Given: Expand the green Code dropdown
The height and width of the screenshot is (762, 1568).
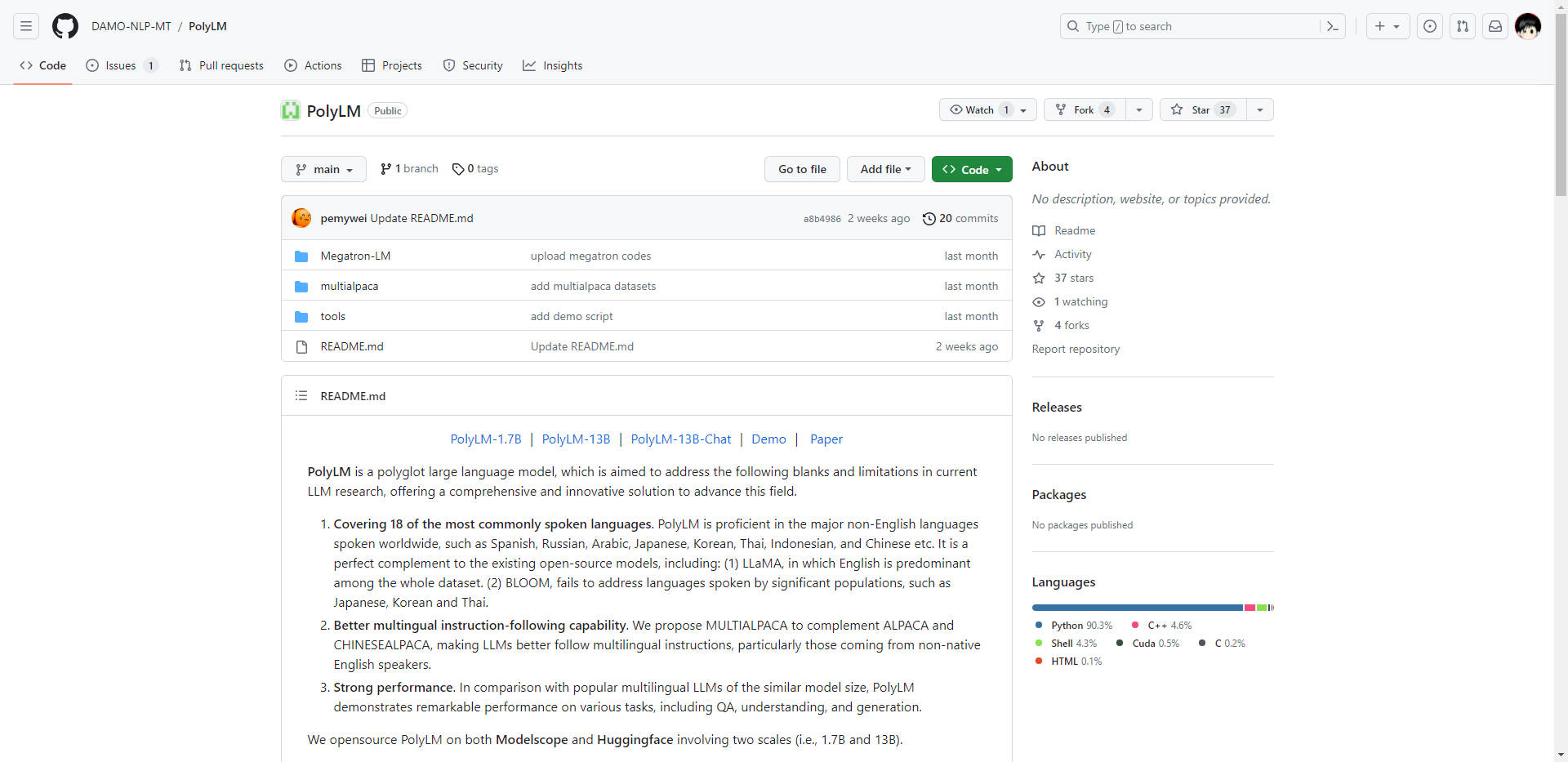Looking at the screenshot, I should coord(972,169).
